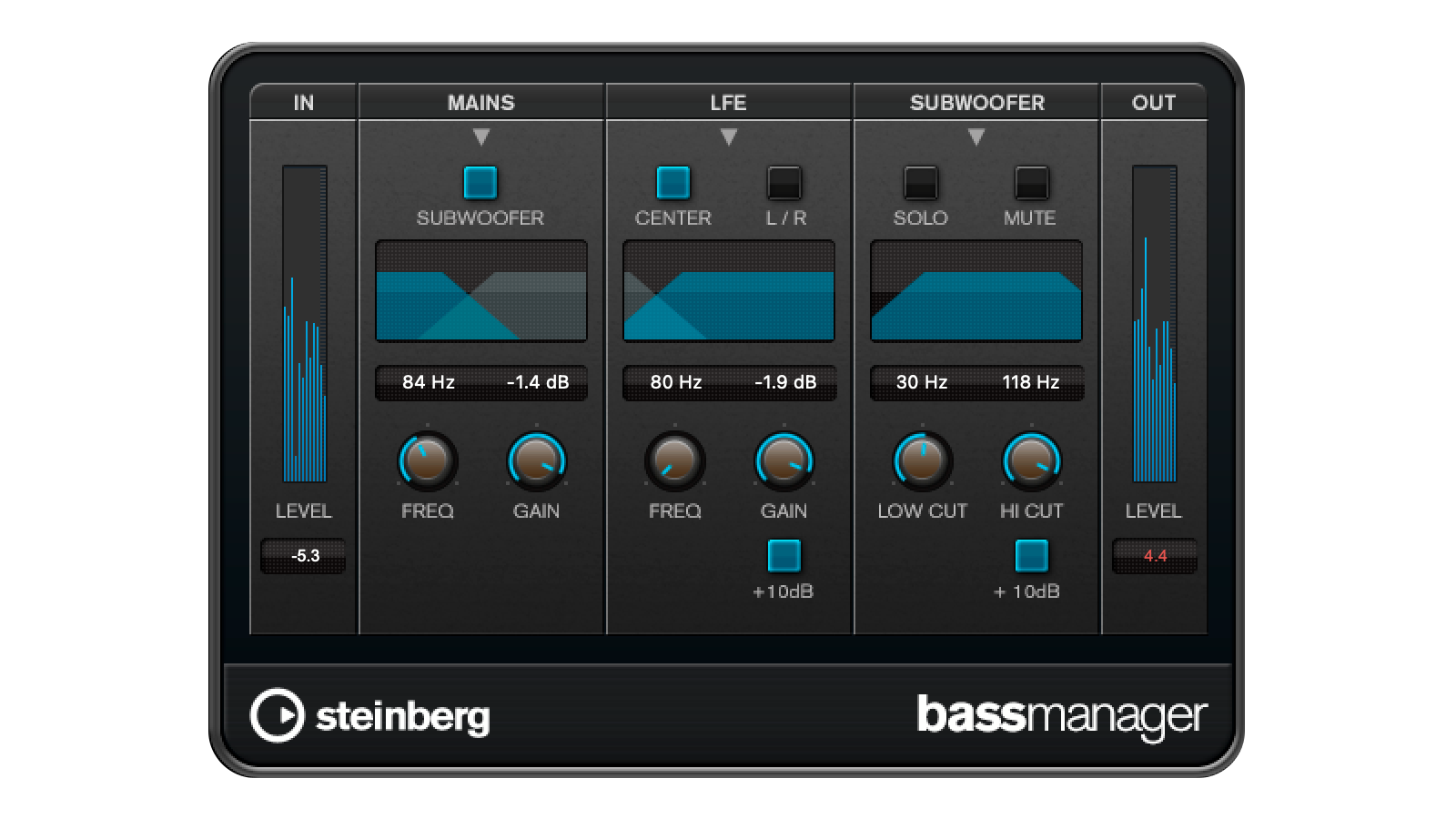The height and width of the screenshot is (819, 1456).
Task: Select the LFE section header
Action: click(x=728, y=103)
